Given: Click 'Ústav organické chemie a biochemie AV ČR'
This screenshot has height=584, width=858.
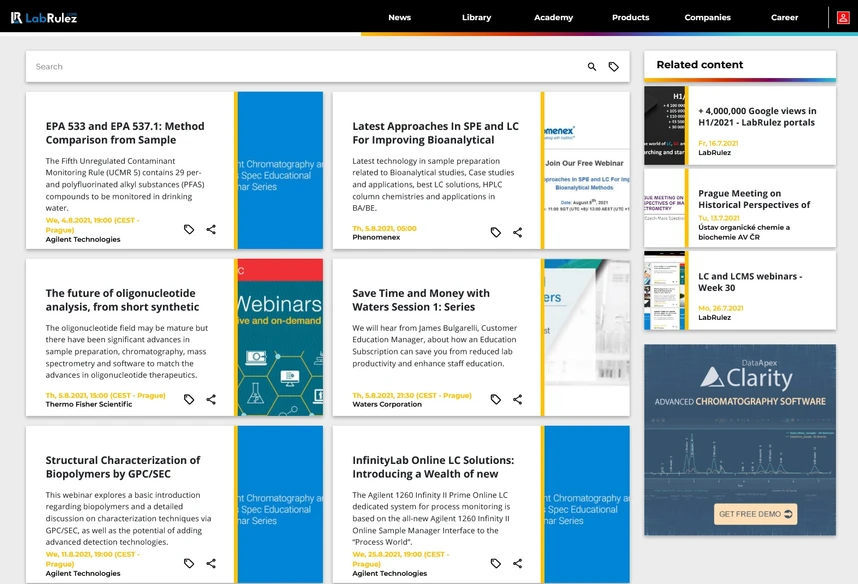Looking at the screenshot, I should pyautogui.click(x=744, y=232).
